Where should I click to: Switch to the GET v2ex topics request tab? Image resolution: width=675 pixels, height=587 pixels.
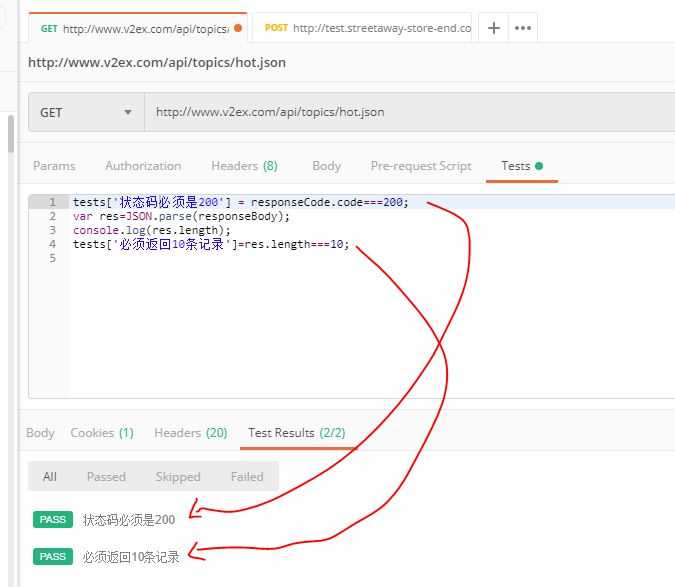pyautogui.click(x=138, y=28)
